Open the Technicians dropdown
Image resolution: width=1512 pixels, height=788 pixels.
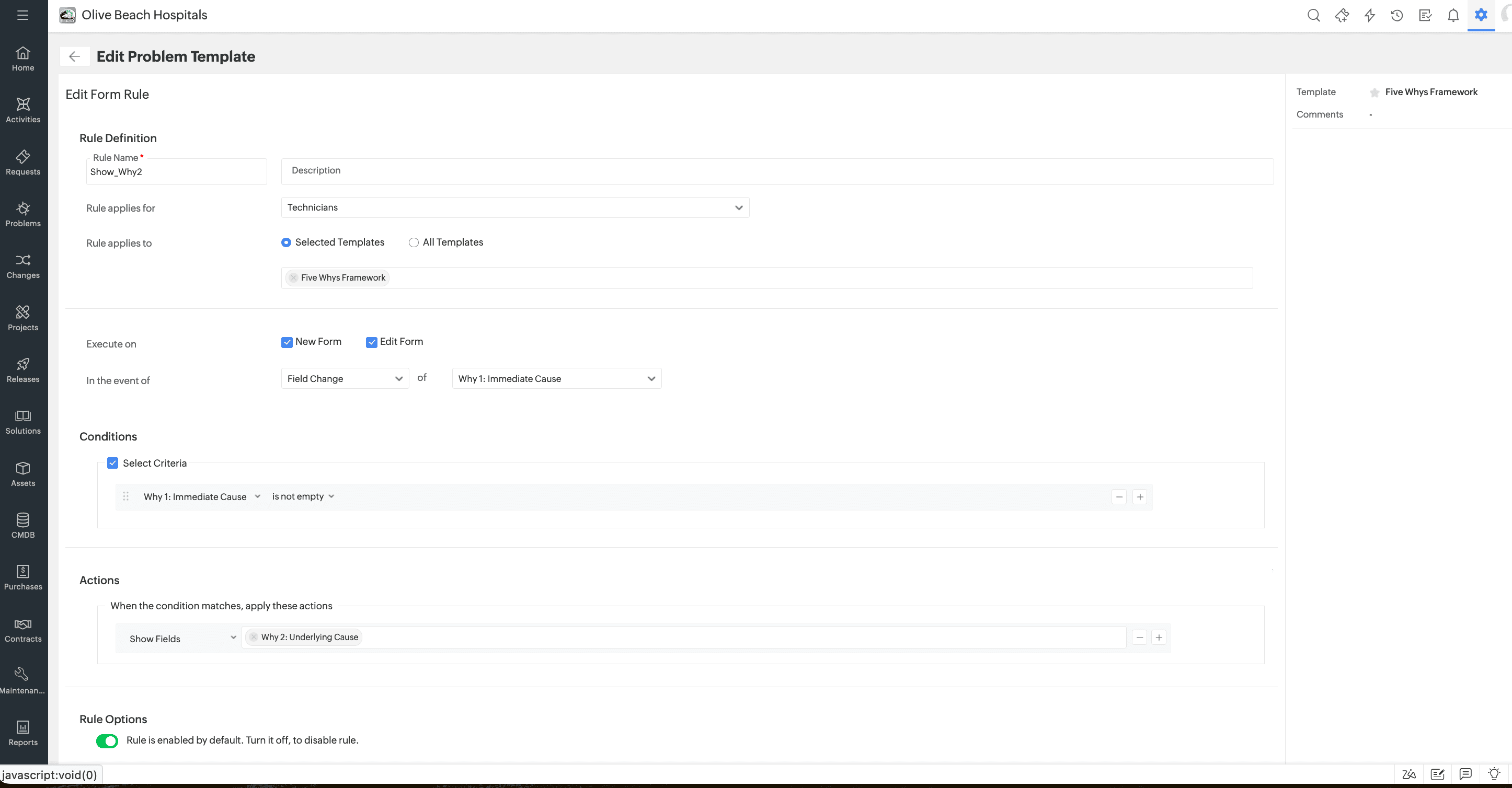click(x=515, y=207)
